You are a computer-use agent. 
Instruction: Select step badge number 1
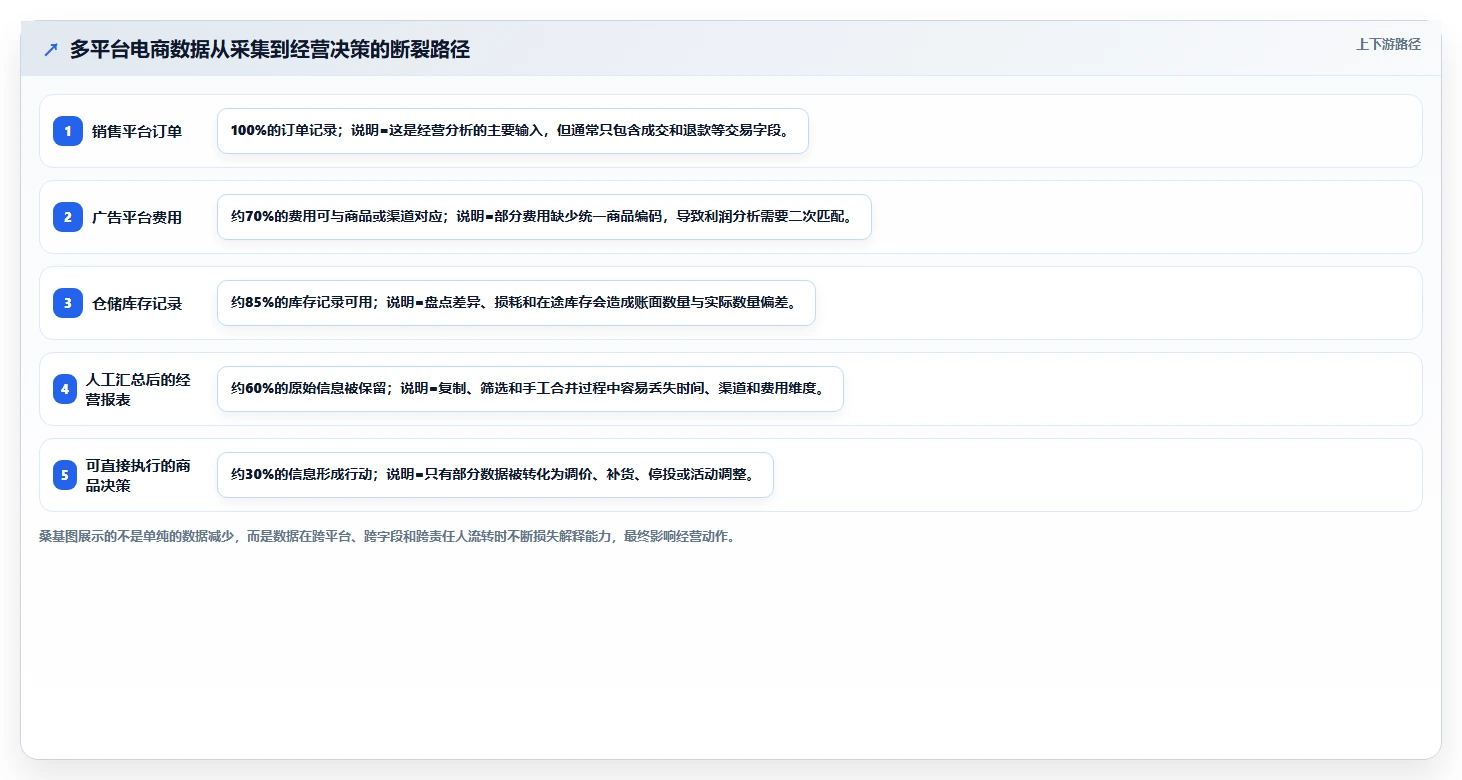click(68, 131)
